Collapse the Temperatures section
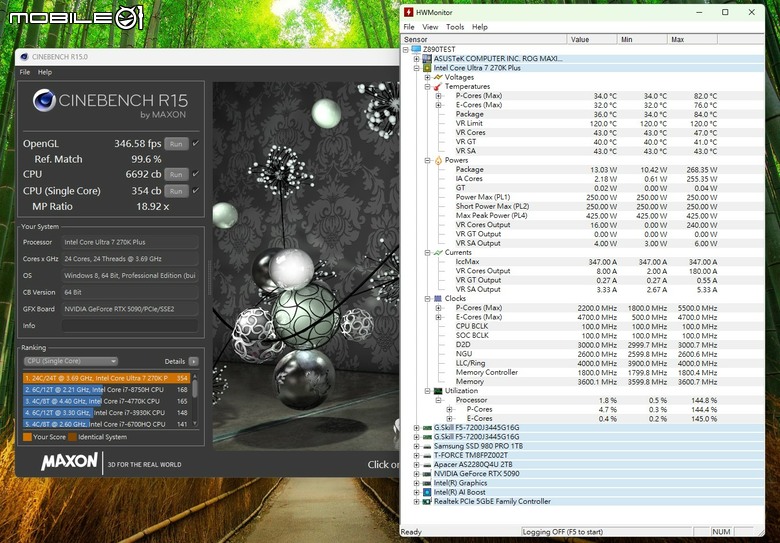Screen dimensions: 780x543 coord(428,87)
